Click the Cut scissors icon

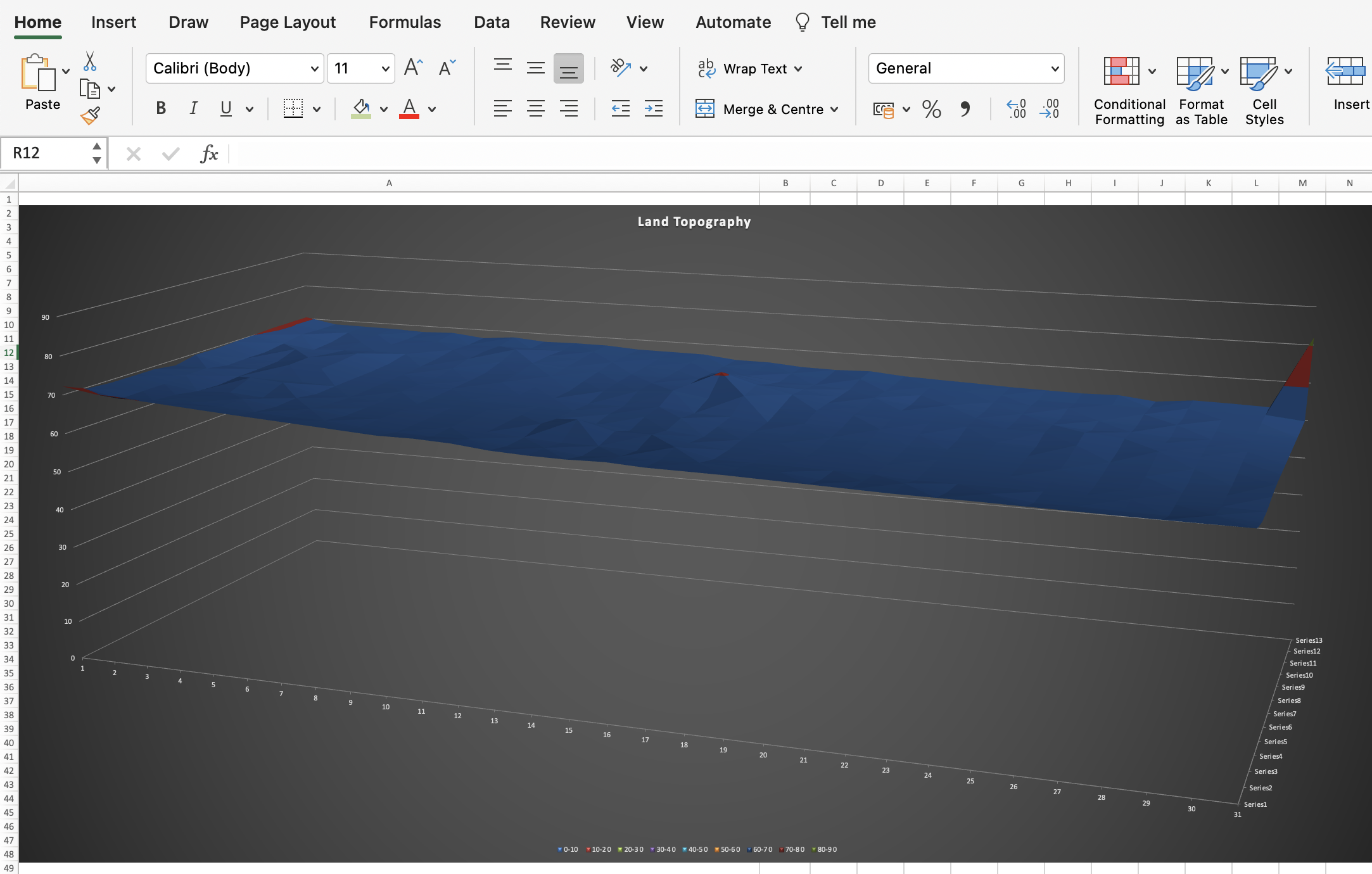pos(90,61)
